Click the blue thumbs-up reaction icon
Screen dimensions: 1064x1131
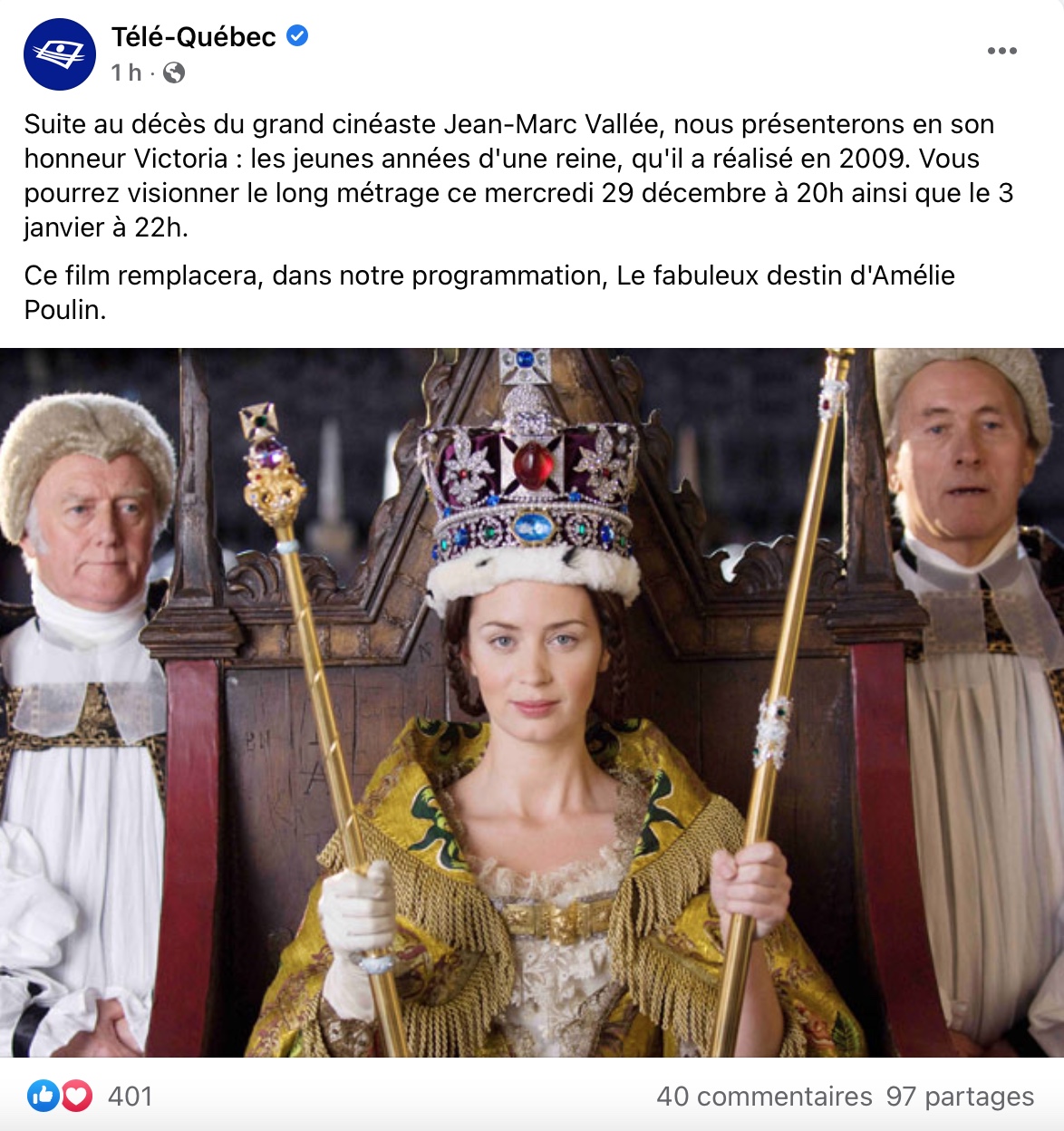pyautogui.click(x=43, y=1097)
